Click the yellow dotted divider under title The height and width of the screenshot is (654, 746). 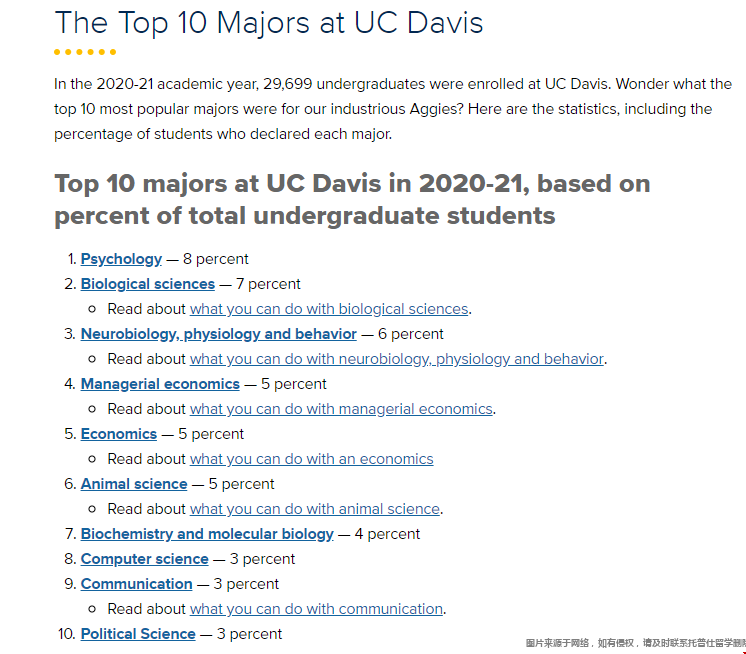tap(85, 52)
